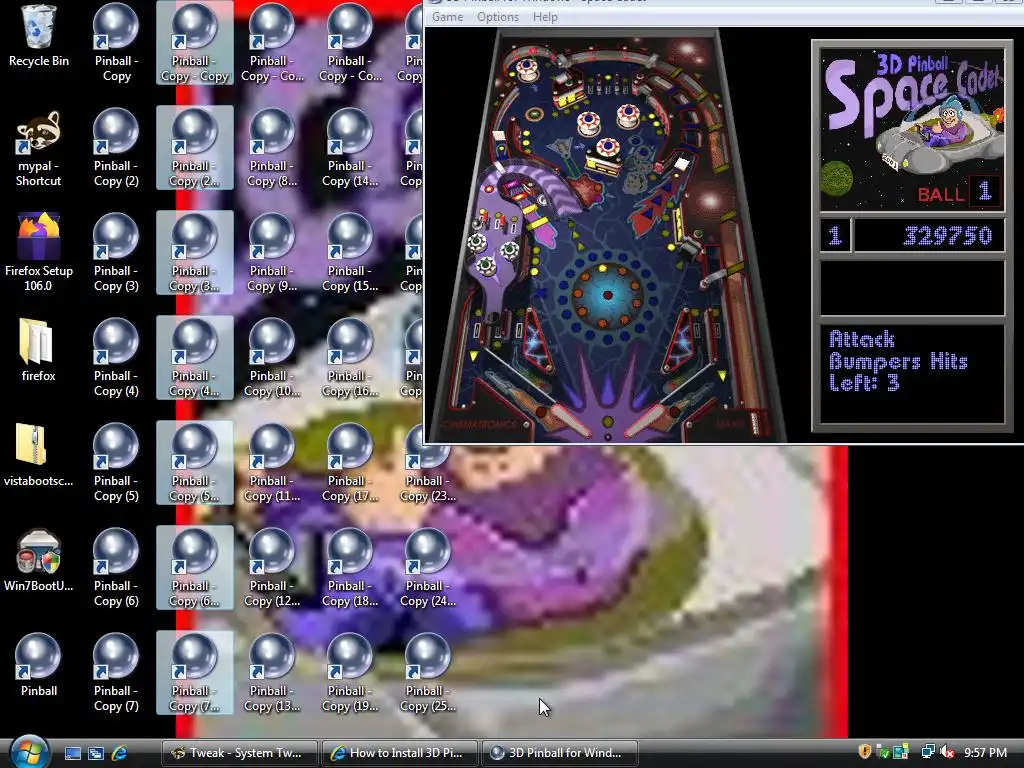Viewport: 1024px width, 768px height.
Task: Select the Pinball - Copy (7) shortcut
Action: [116, 673]
